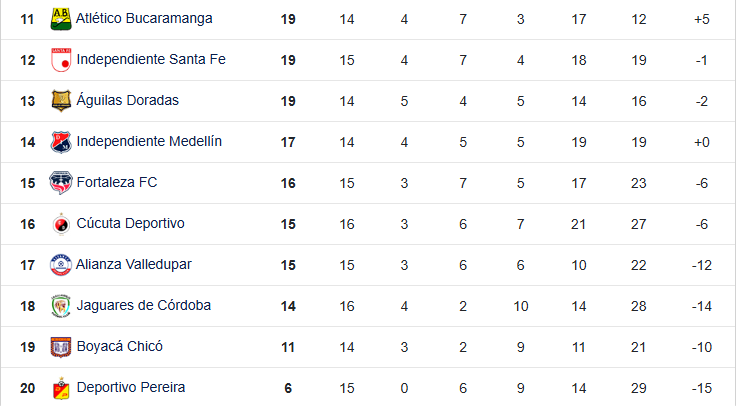Open the Águilas Doradas team name
737x406 pixels.
point(128,101)
